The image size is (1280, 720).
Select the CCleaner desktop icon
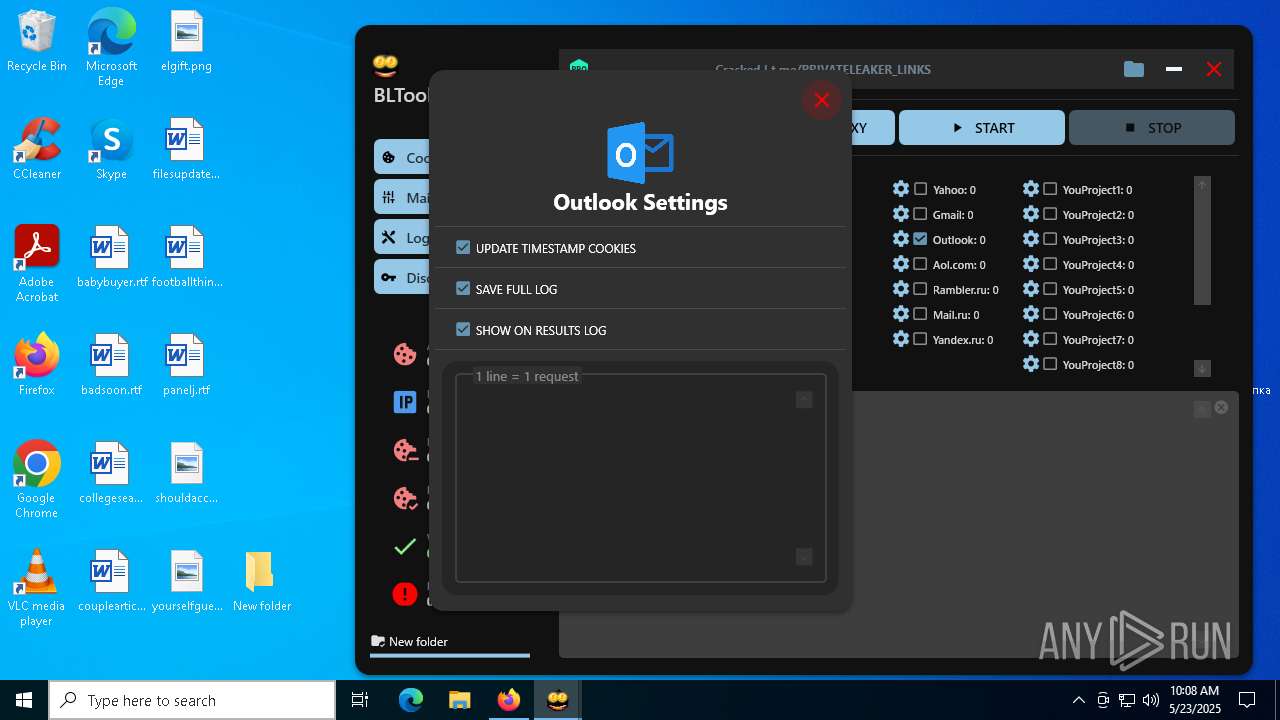click(x=37, y=148)
